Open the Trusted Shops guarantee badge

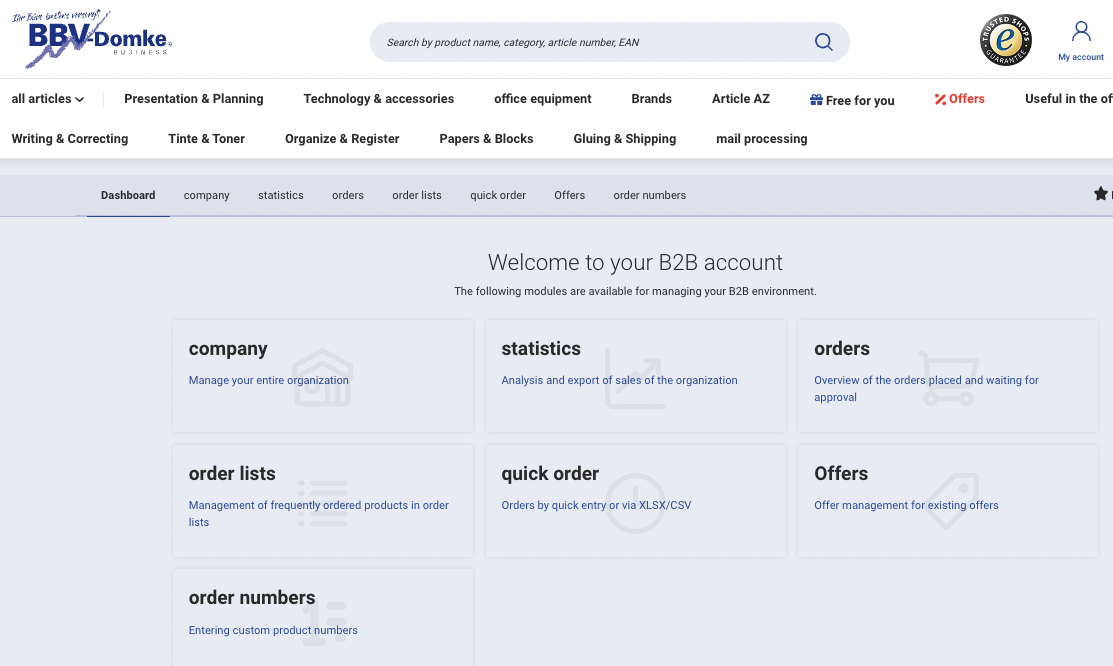pos(1006,40)
